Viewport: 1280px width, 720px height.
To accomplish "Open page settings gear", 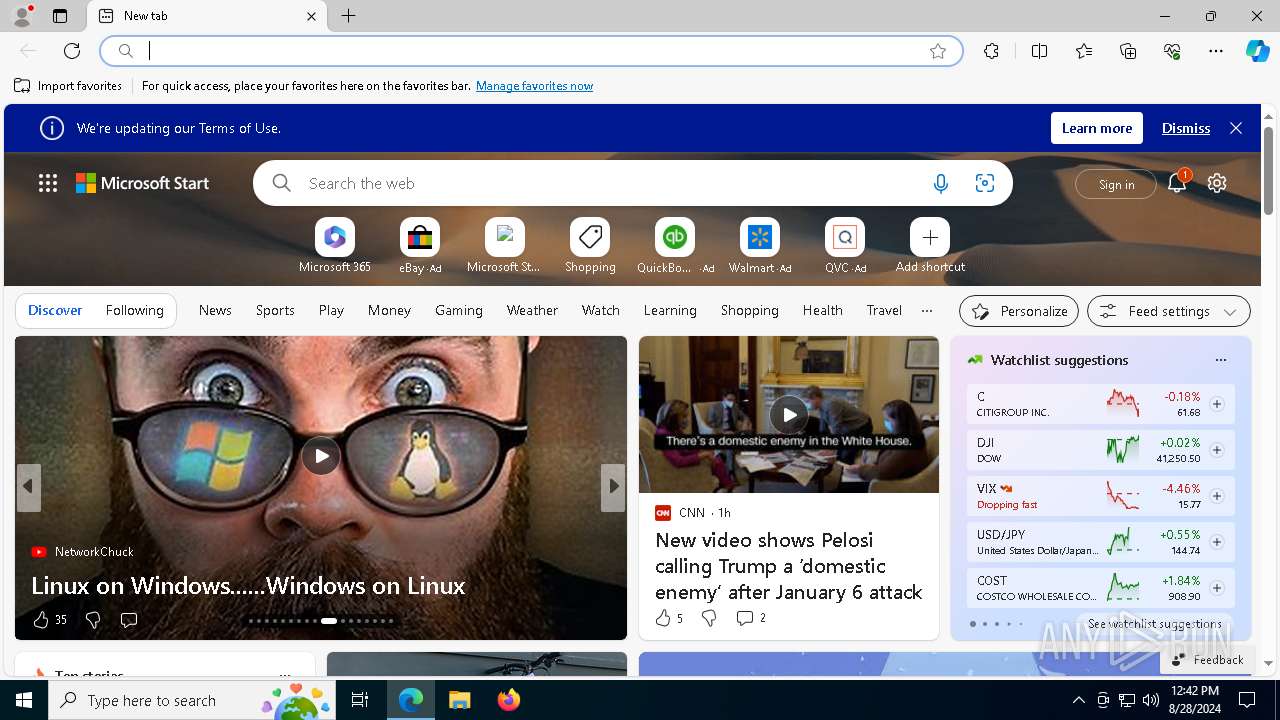I will (1217, 183).
